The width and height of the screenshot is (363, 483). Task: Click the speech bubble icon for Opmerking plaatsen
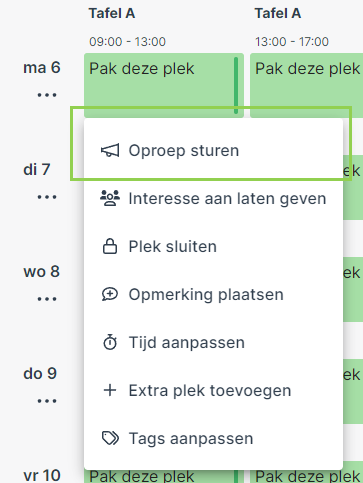click(x=110, y=295)
